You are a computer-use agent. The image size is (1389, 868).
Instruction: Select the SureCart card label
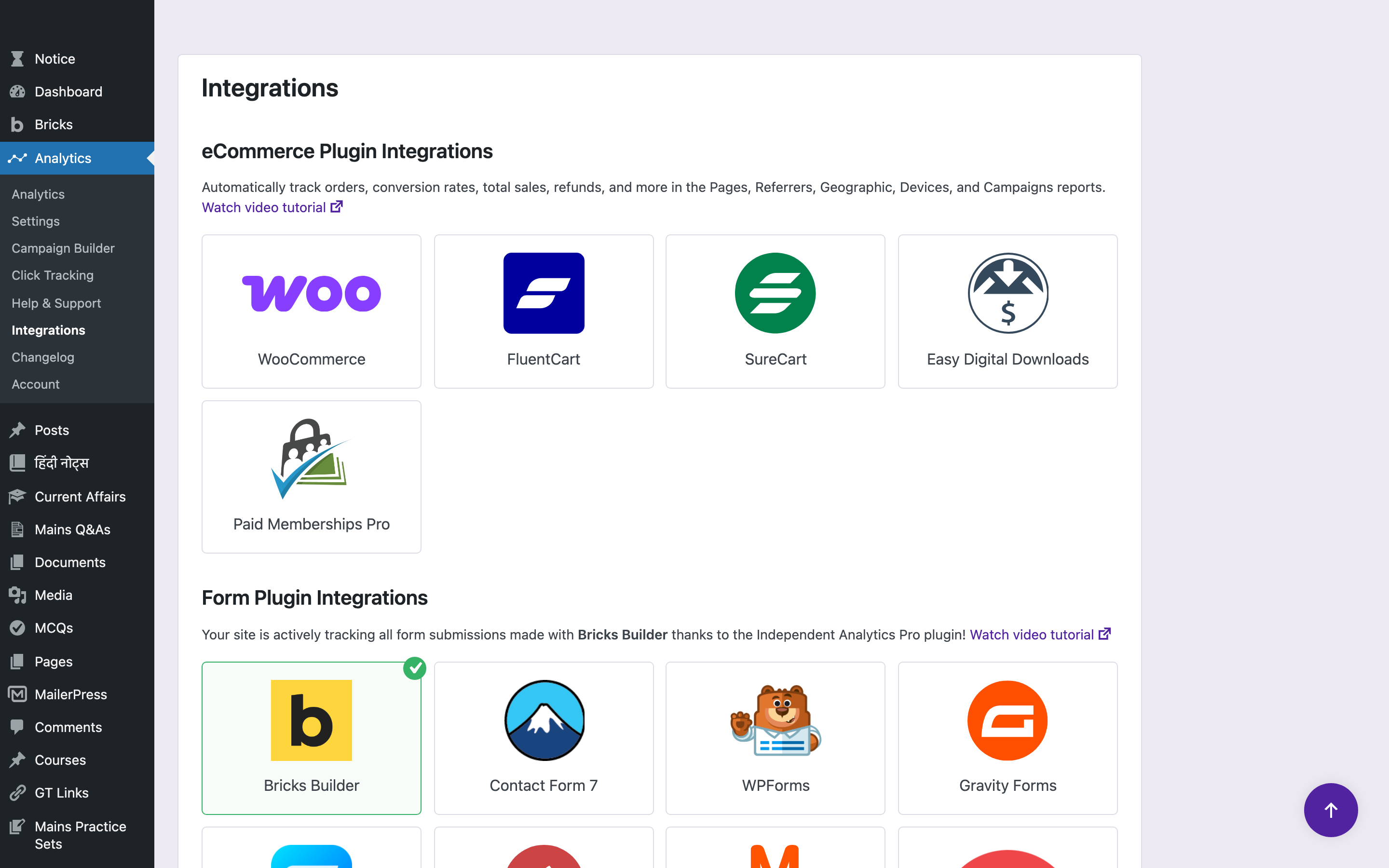(776, 359)
